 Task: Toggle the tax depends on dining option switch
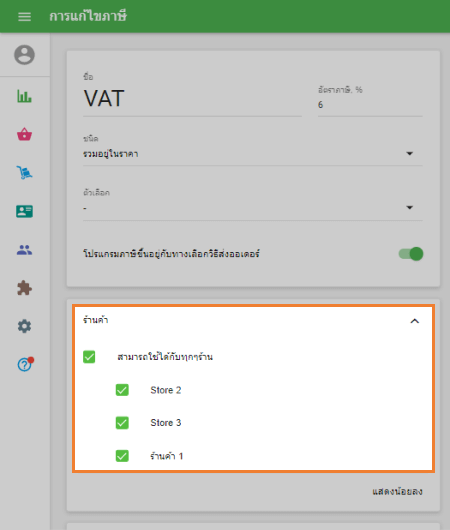point(411,254)
